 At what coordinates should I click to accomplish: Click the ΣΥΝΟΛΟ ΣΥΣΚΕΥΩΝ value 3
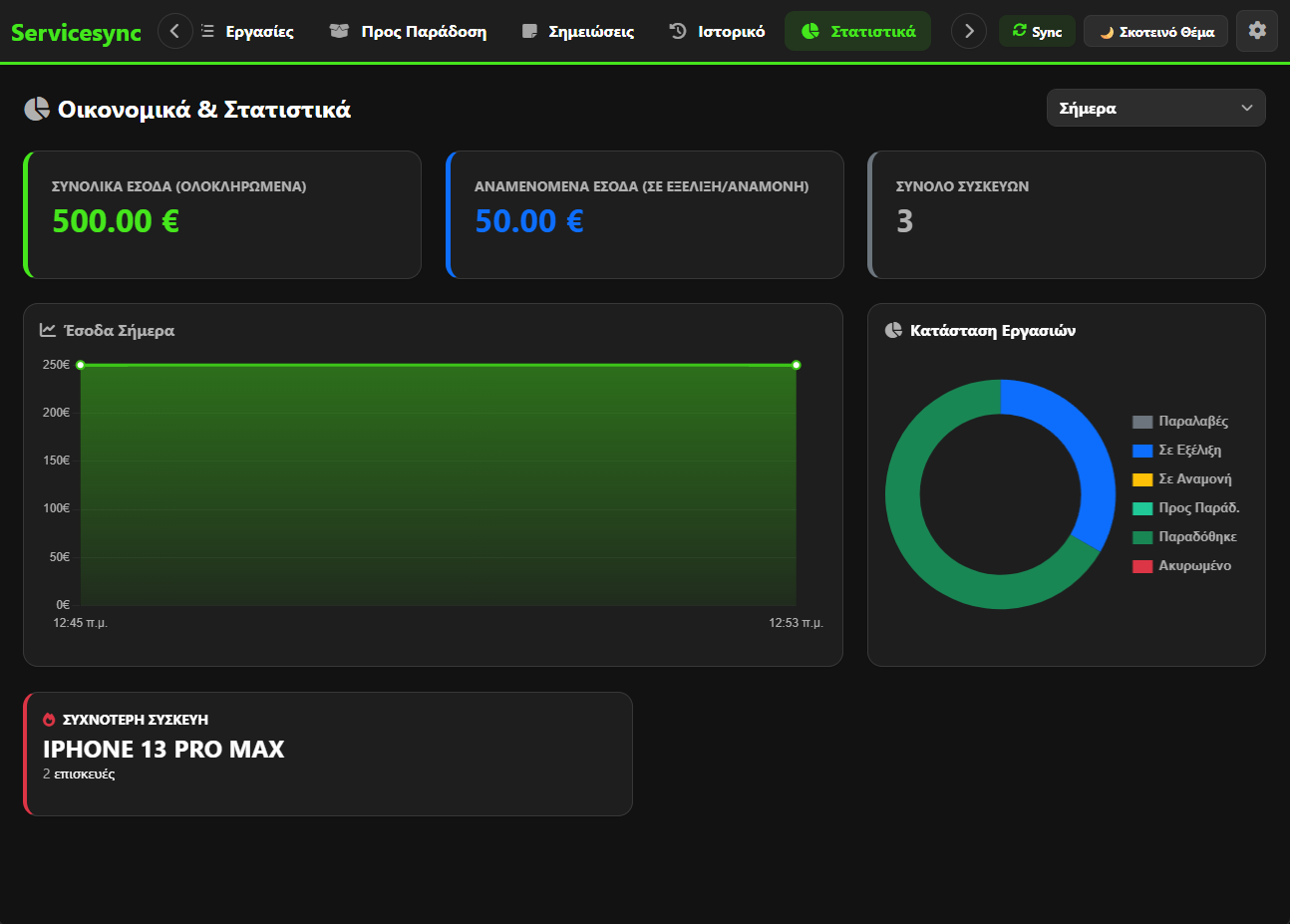[904, 221]
